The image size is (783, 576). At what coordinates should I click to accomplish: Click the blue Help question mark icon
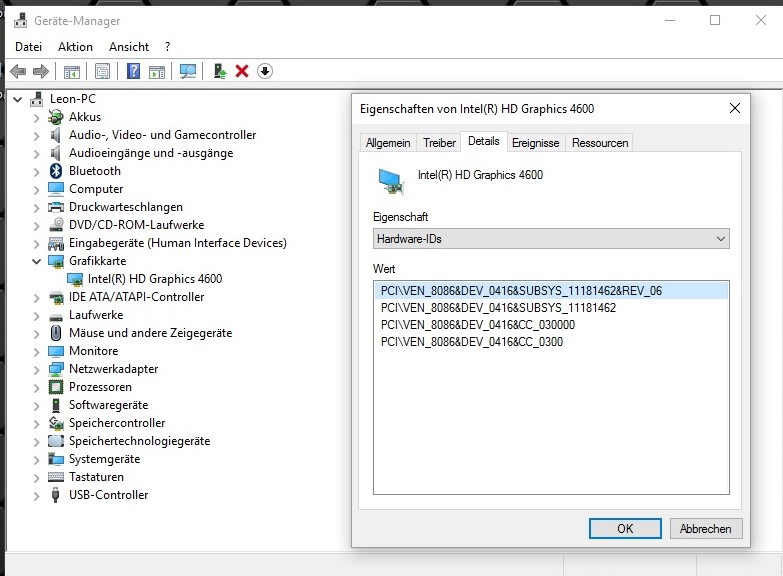[x=133, y=71]
